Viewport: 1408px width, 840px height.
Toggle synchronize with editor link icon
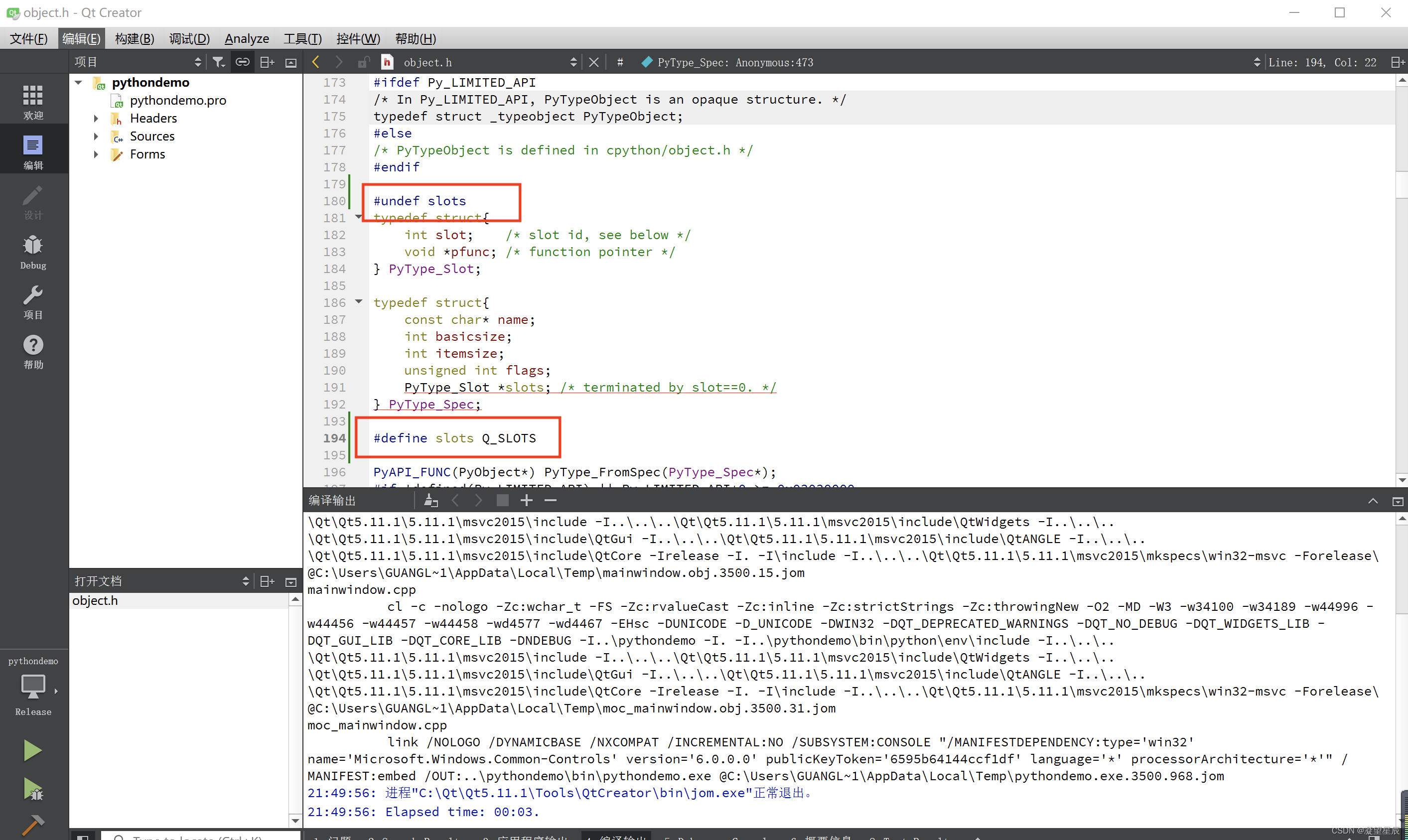click(242, 62)
